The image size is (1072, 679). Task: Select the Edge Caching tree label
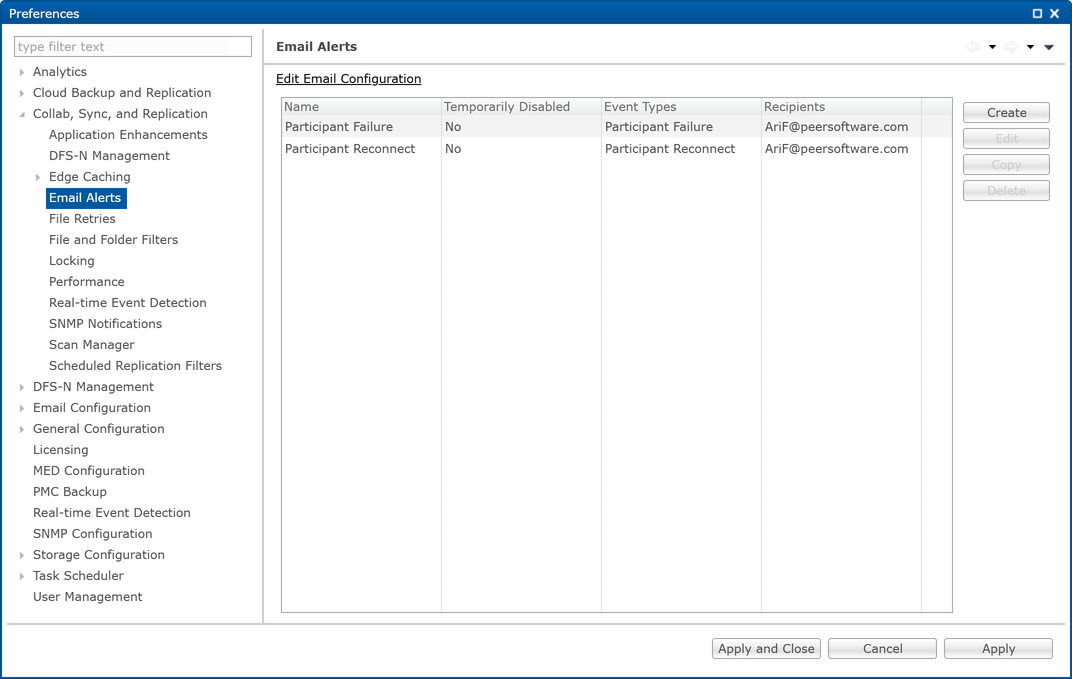90,177
